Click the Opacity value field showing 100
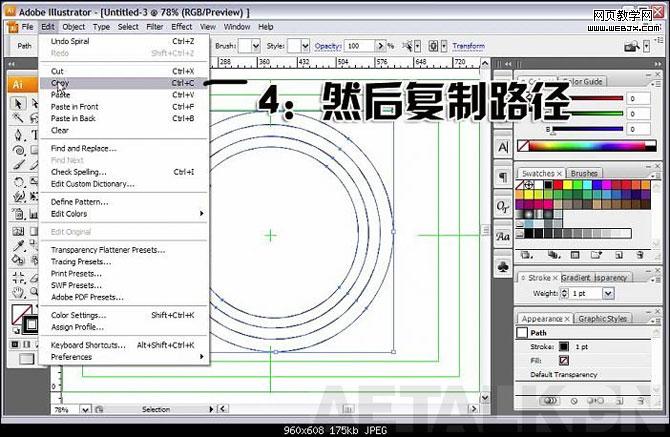 tap(360, 46)
